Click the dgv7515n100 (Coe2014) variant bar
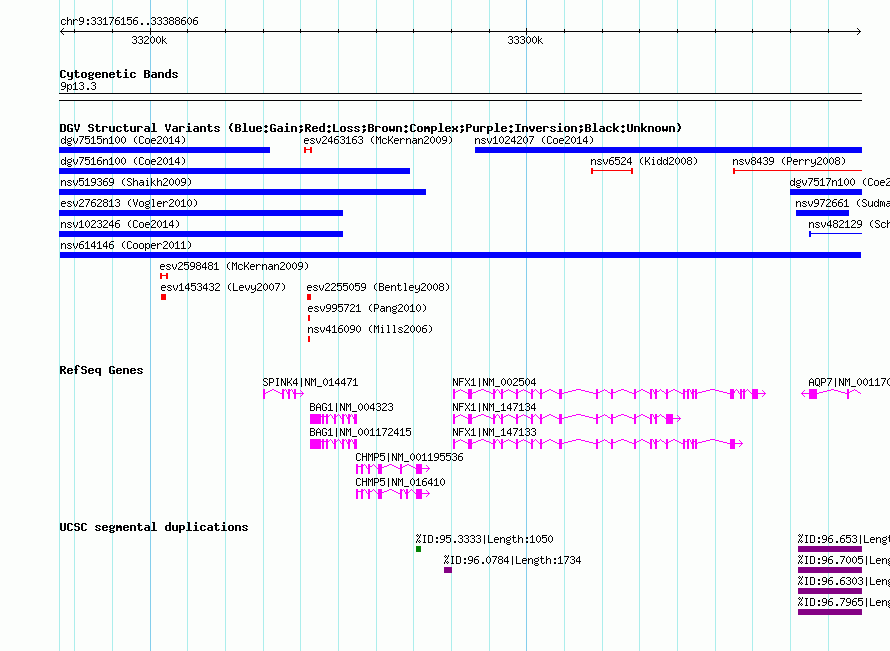 [165, 150]
